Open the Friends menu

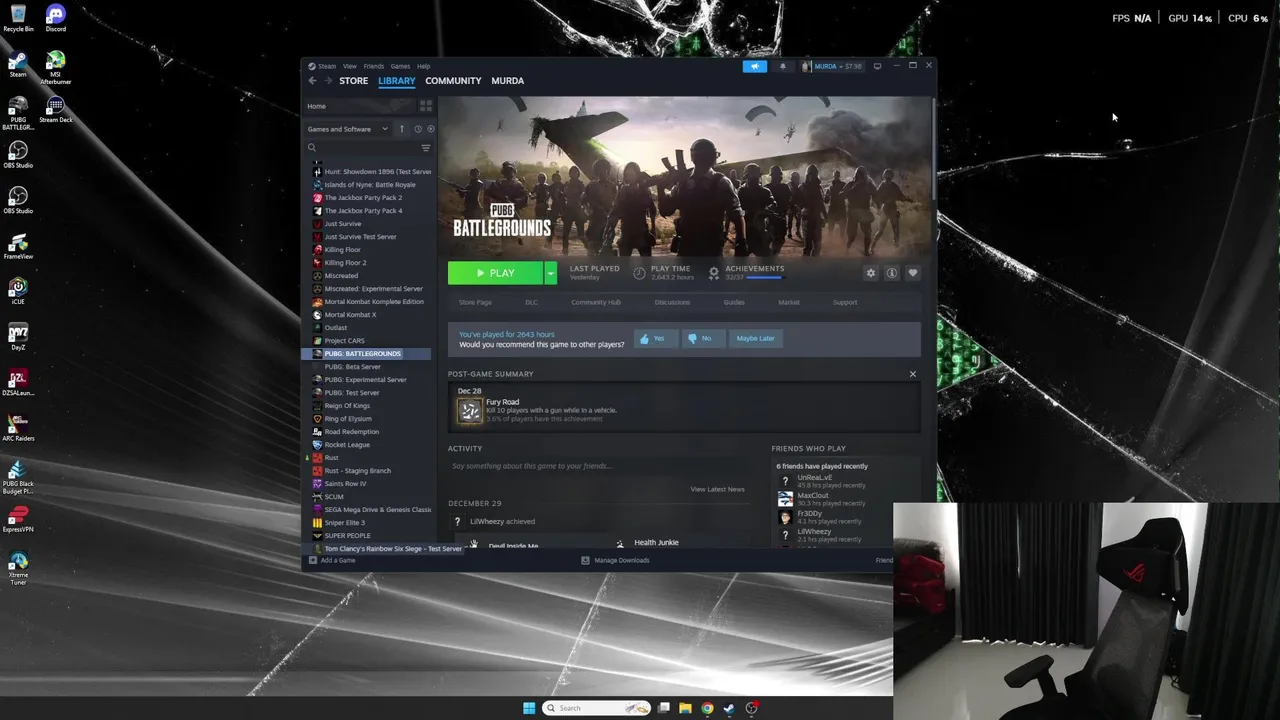click(x=373, y=66)
